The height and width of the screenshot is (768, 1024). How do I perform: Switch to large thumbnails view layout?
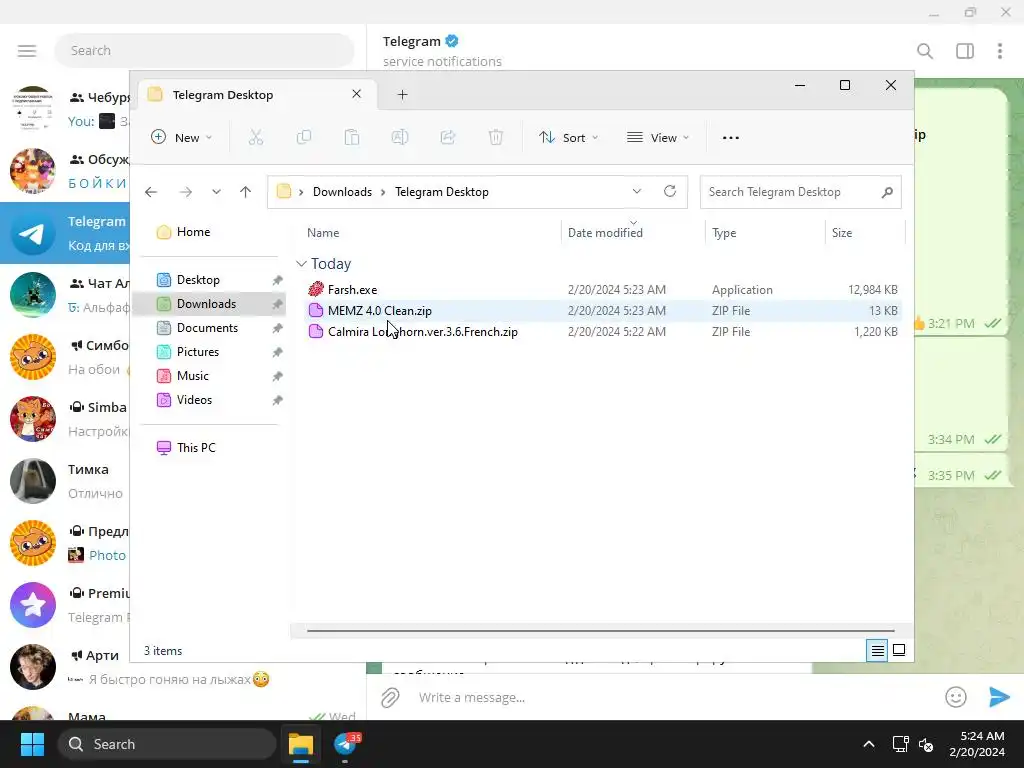(899, 650)
